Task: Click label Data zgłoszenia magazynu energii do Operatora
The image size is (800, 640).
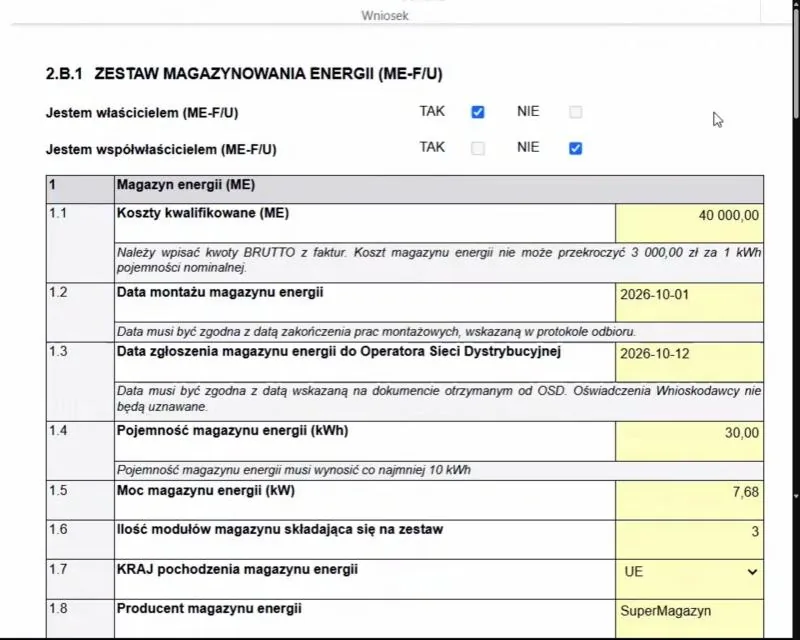Action: 339,351
